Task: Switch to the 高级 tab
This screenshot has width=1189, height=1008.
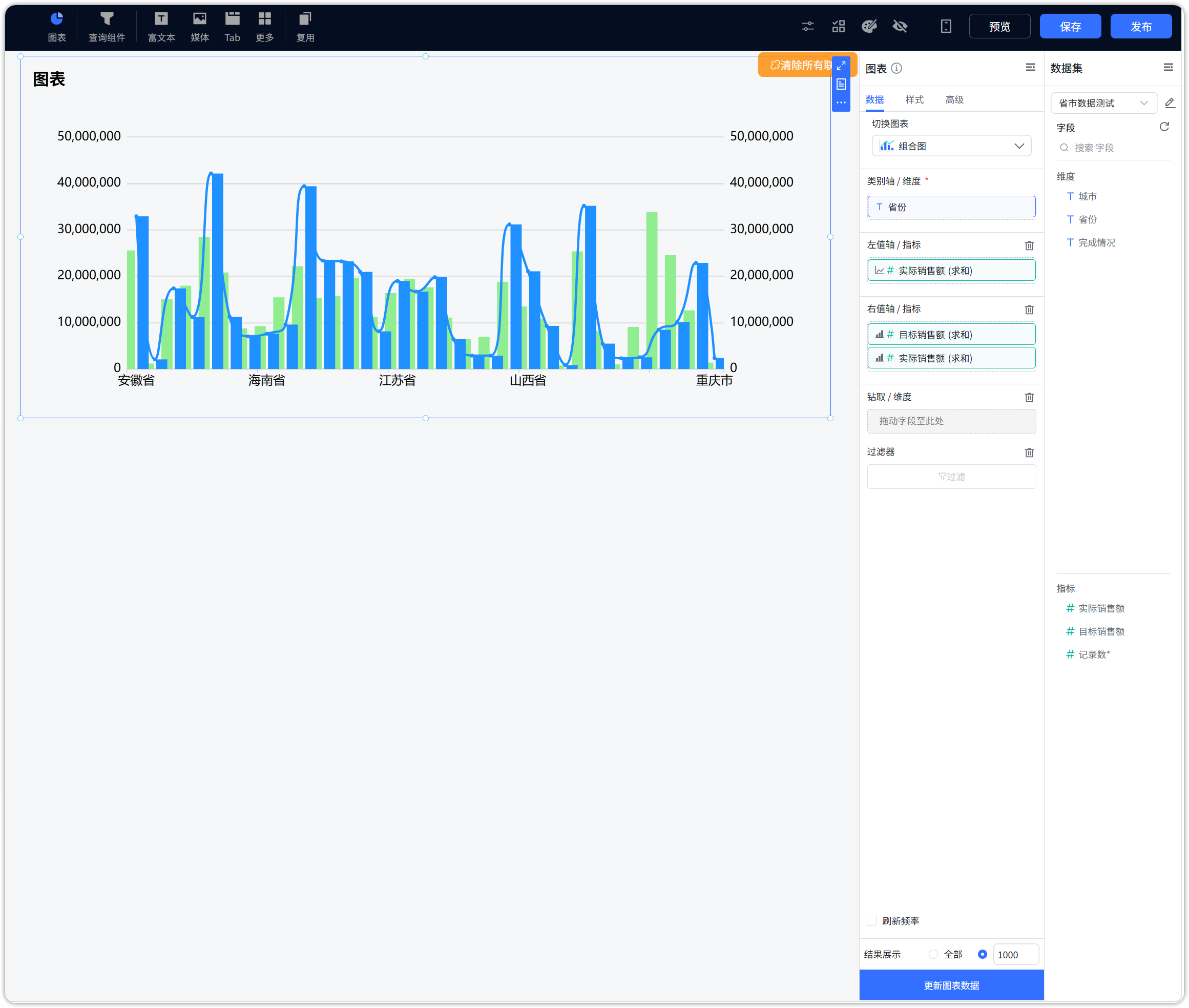Action: point(954,99)
